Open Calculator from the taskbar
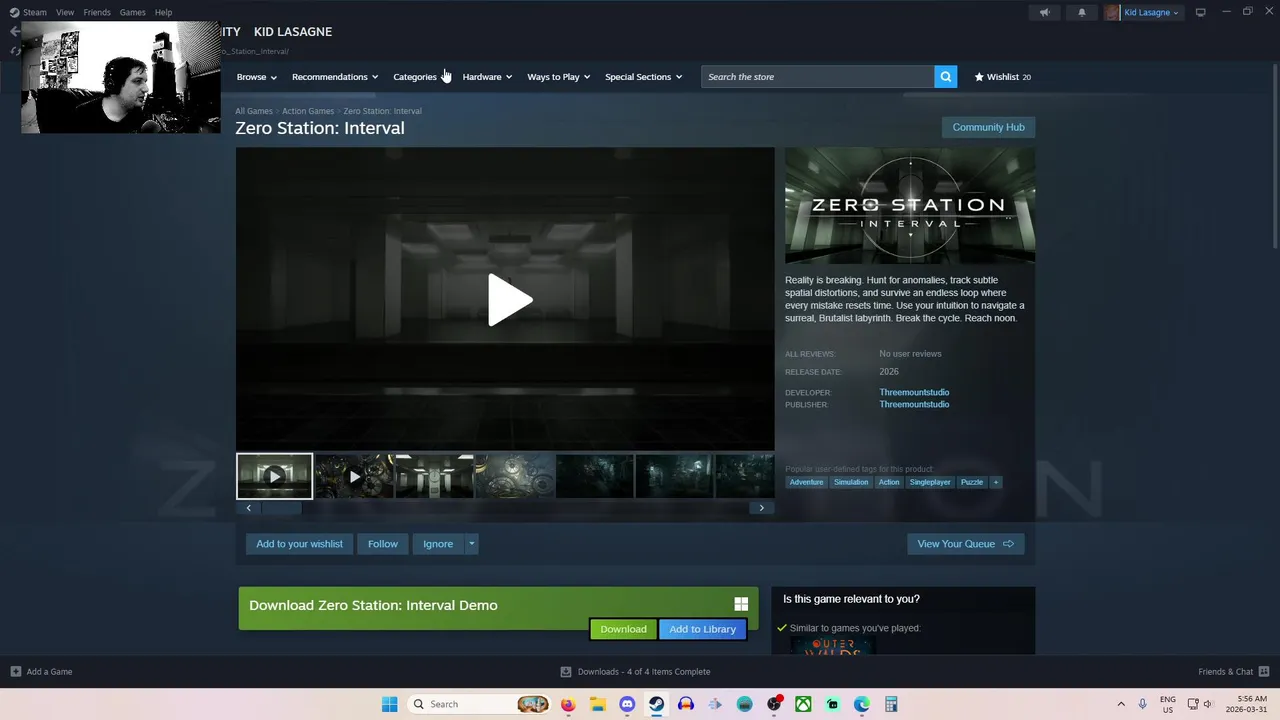This screenshot has height=720, width=1280. pyautogui.click(x=891, y=704)
